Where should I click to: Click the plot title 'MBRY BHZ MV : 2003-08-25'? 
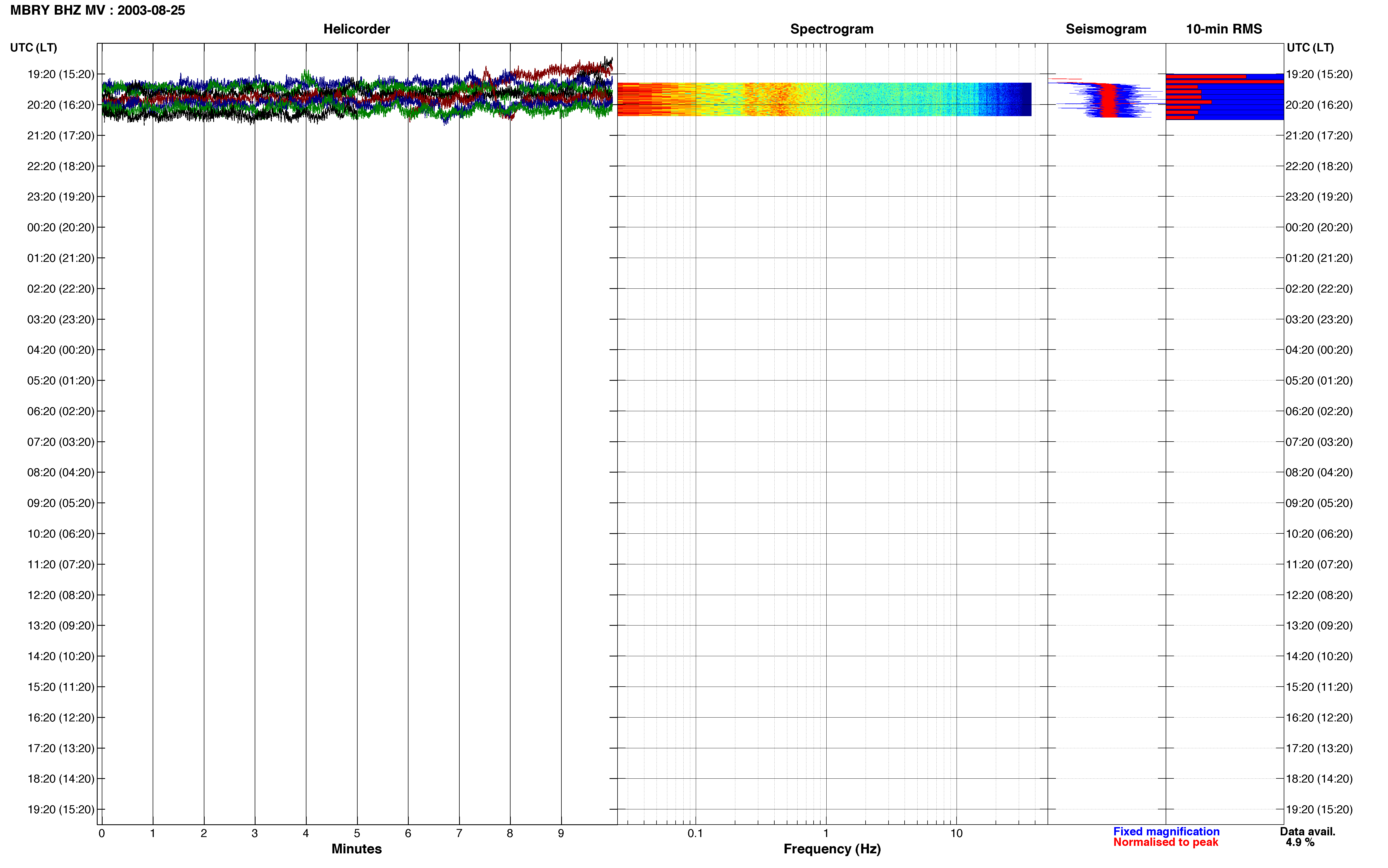click(98, 10)
